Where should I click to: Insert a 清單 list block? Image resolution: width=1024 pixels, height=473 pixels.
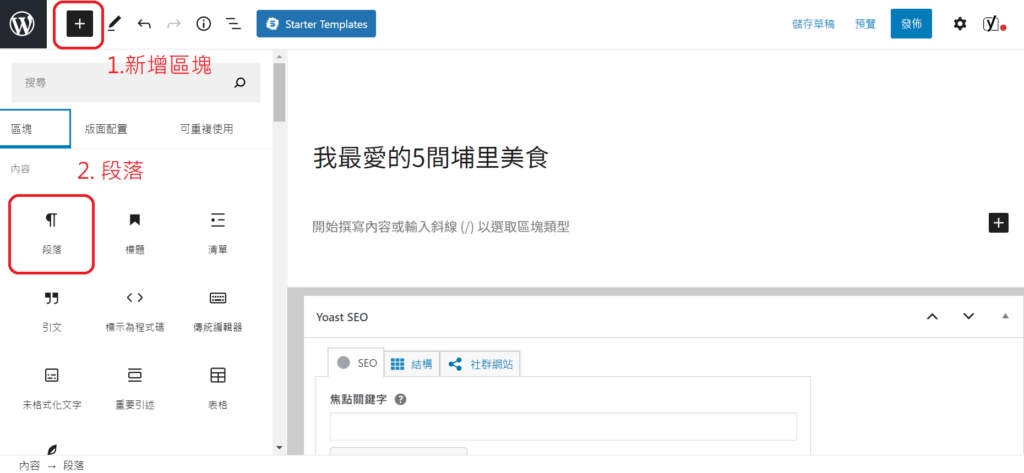[217, 233]
